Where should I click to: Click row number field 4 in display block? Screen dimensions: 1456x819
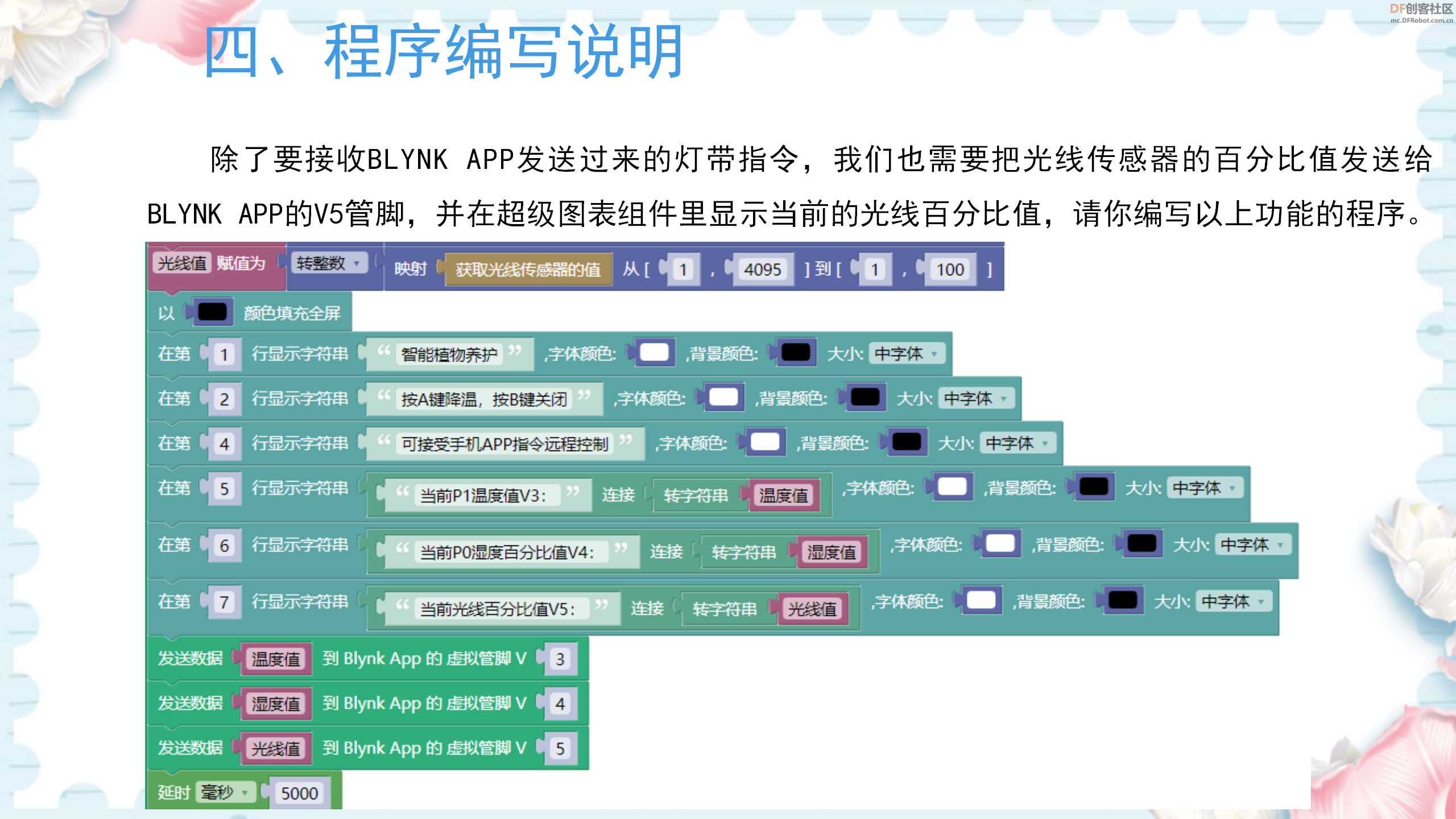tap(224, 444)
